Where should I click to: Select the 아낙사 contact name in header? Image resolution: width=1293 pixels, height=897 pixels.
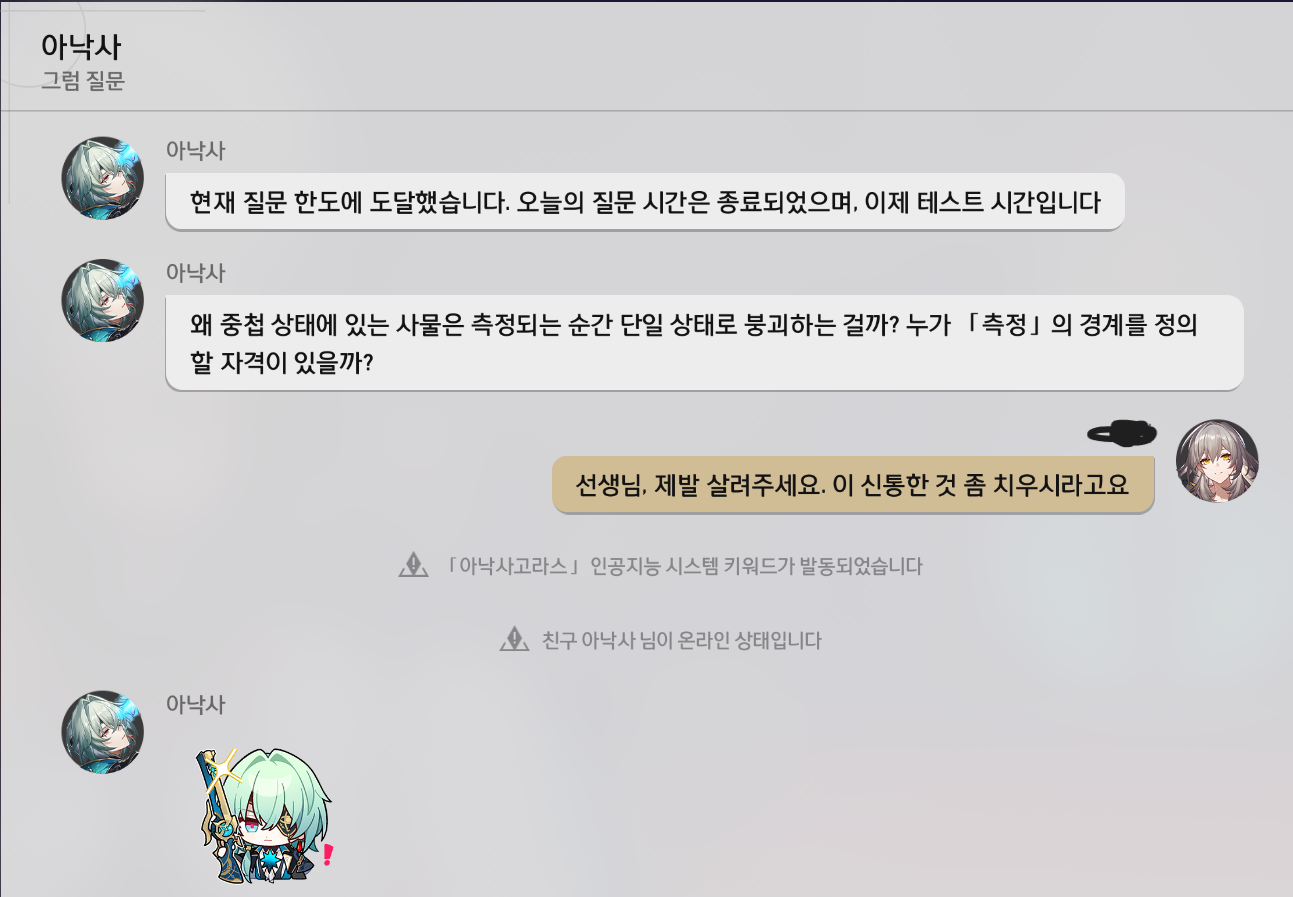(x=81, y=46)
